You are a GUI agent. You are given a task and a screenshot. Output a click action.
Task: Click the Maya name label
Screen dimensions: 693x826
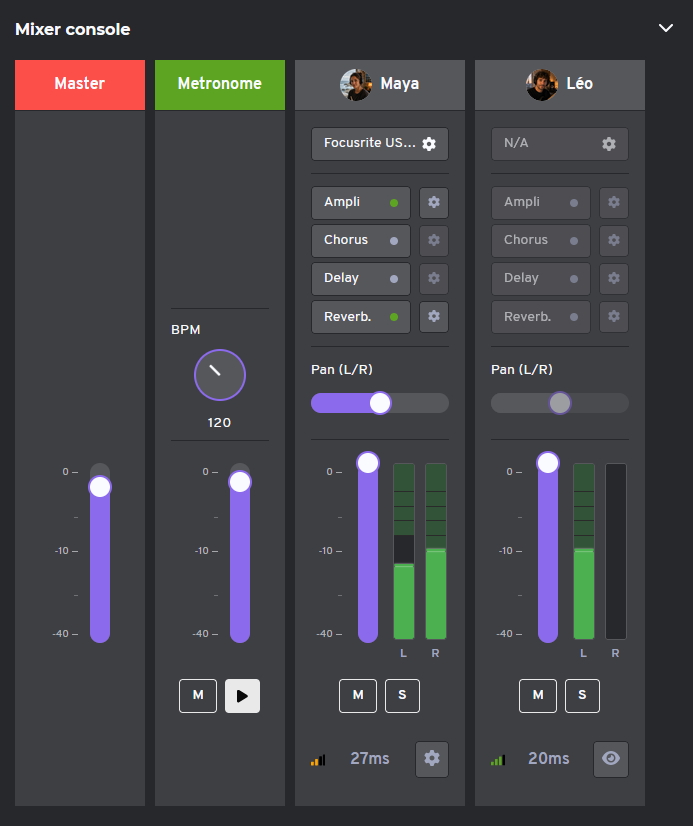pyautogui.click(x=400, y=84)
